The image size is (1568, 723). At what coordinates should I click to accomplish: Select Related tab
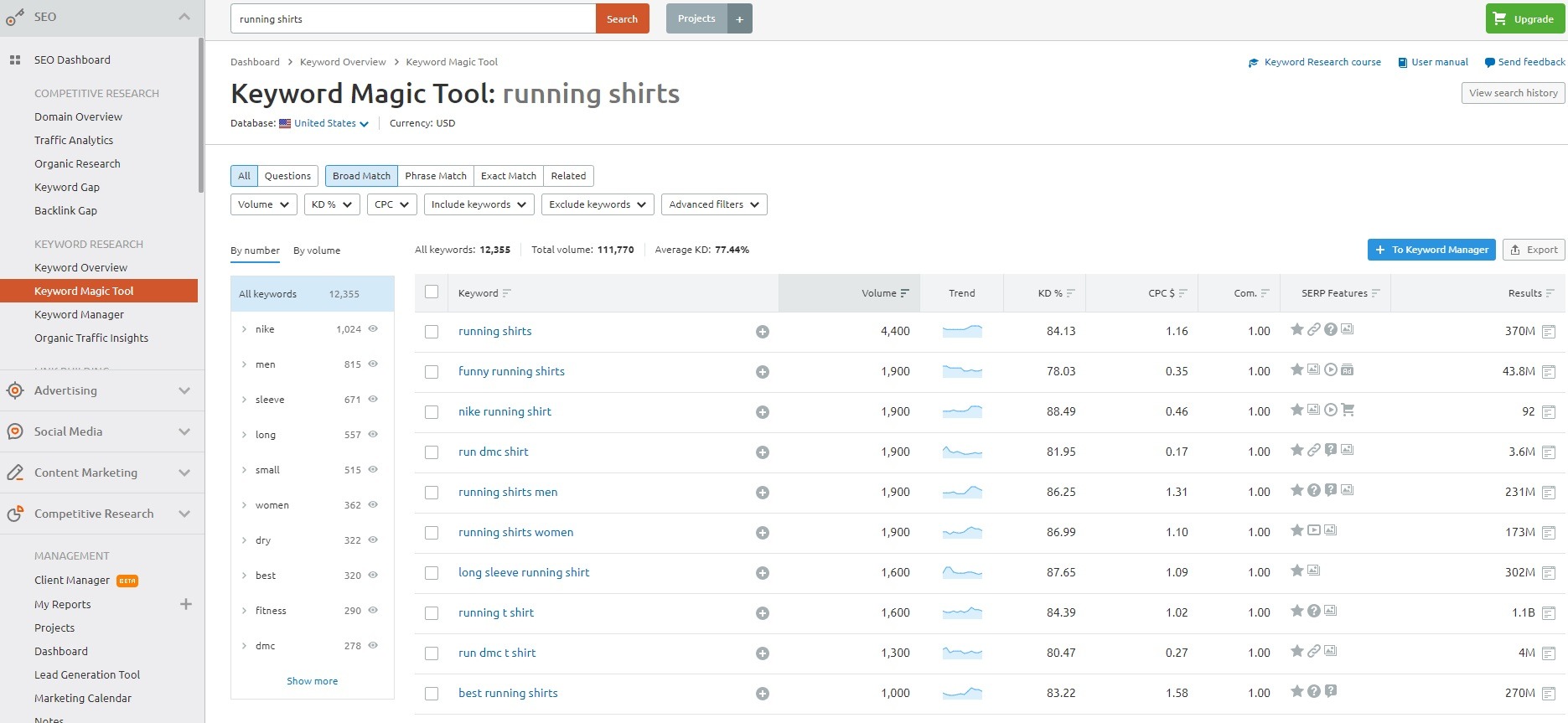click(568, 176)
